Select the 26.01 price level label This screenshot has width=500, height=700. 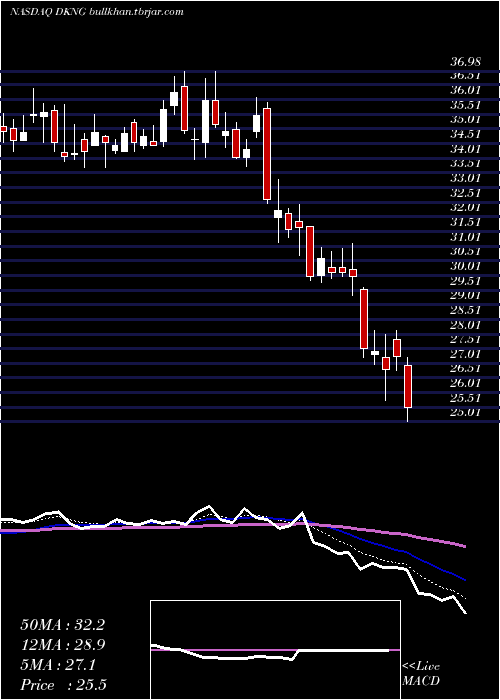click(465, 383)
